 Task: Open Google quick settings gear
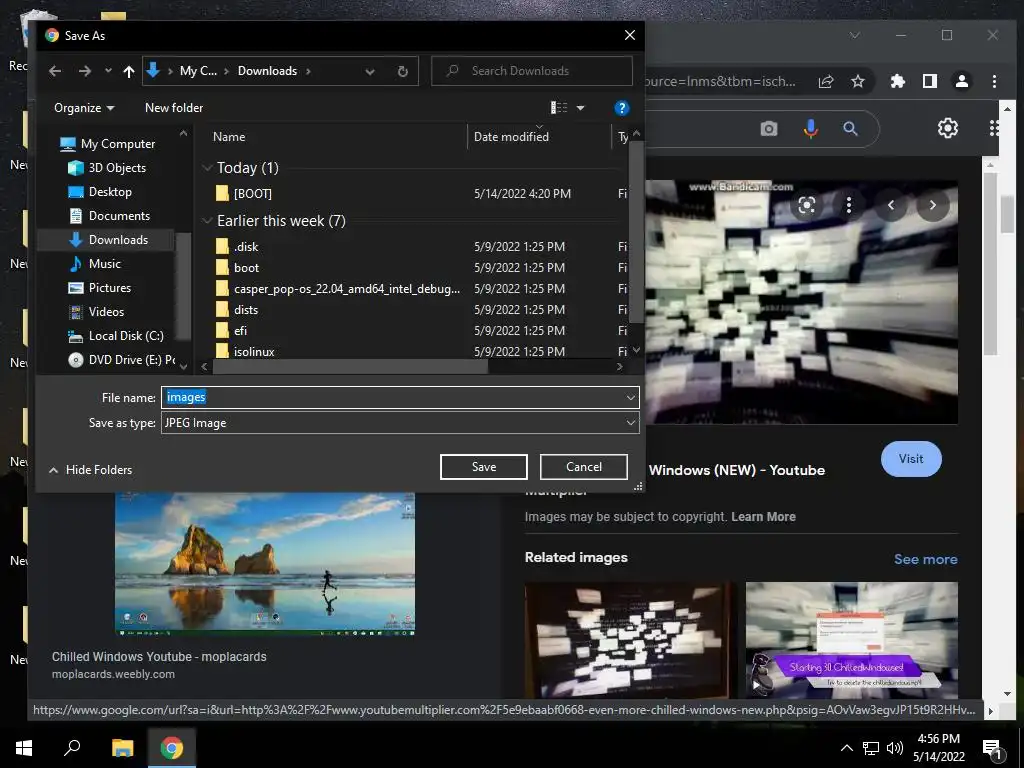948,128
